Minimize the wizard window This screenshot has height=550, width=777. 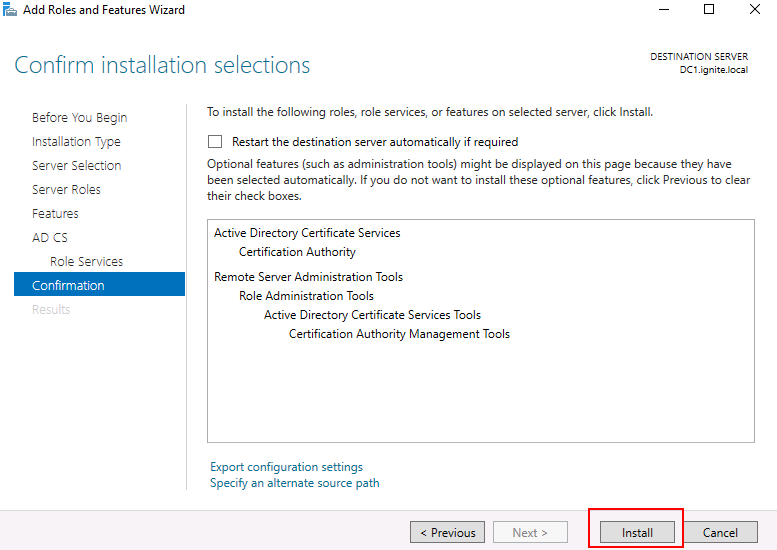664,9
